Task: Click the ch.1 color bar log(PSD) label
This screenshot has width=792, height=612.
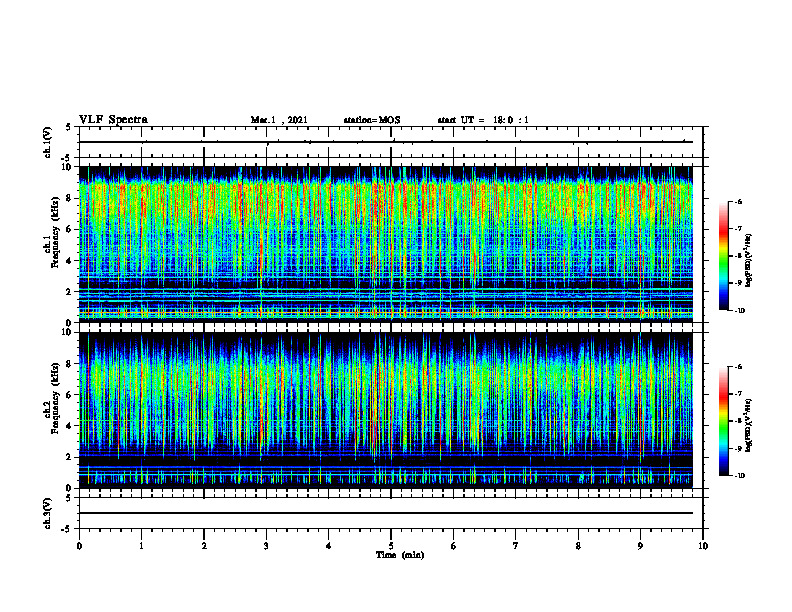Action: point(749,261)
